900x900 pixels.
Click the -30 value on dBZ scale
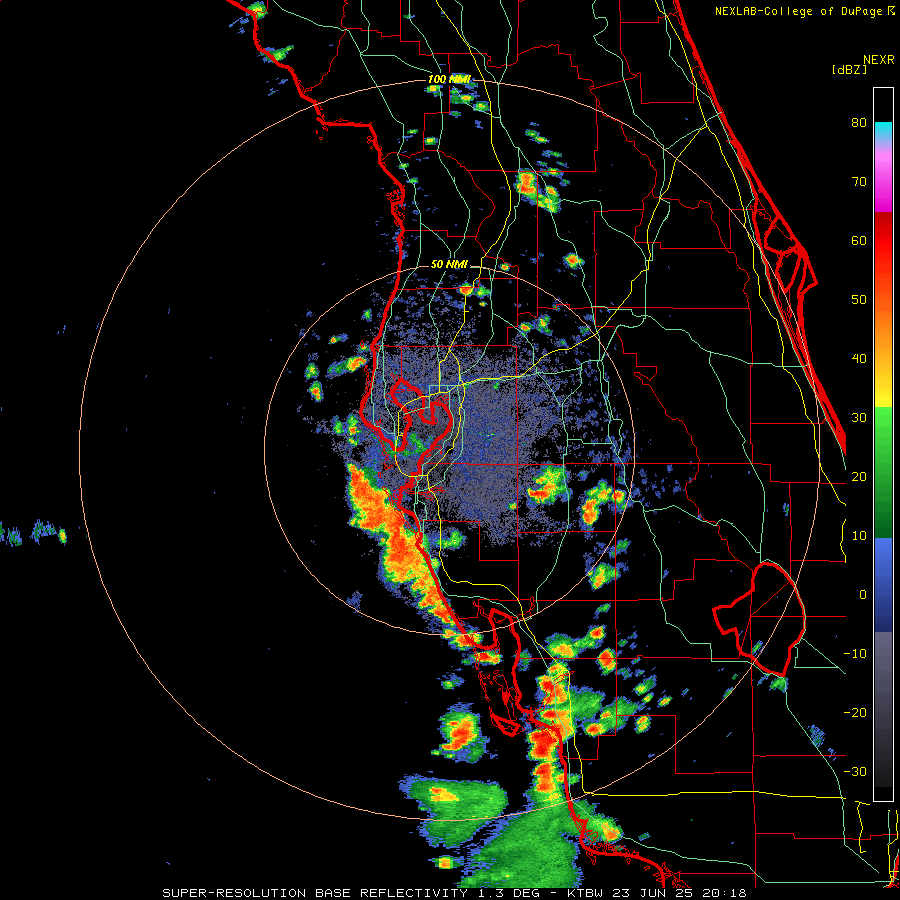pyautogui.click(x=855, y=772)
